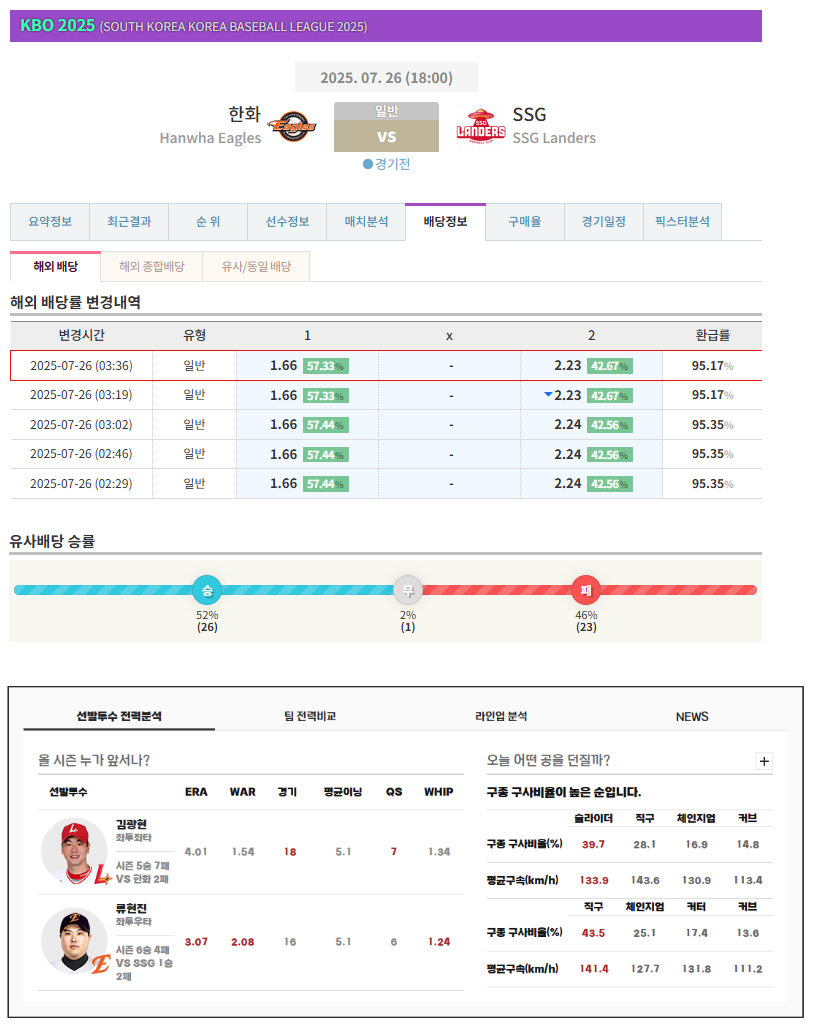Click match date 2025. 07. 26 (18:00)
815x1024 pixels.
coord(387,78)
